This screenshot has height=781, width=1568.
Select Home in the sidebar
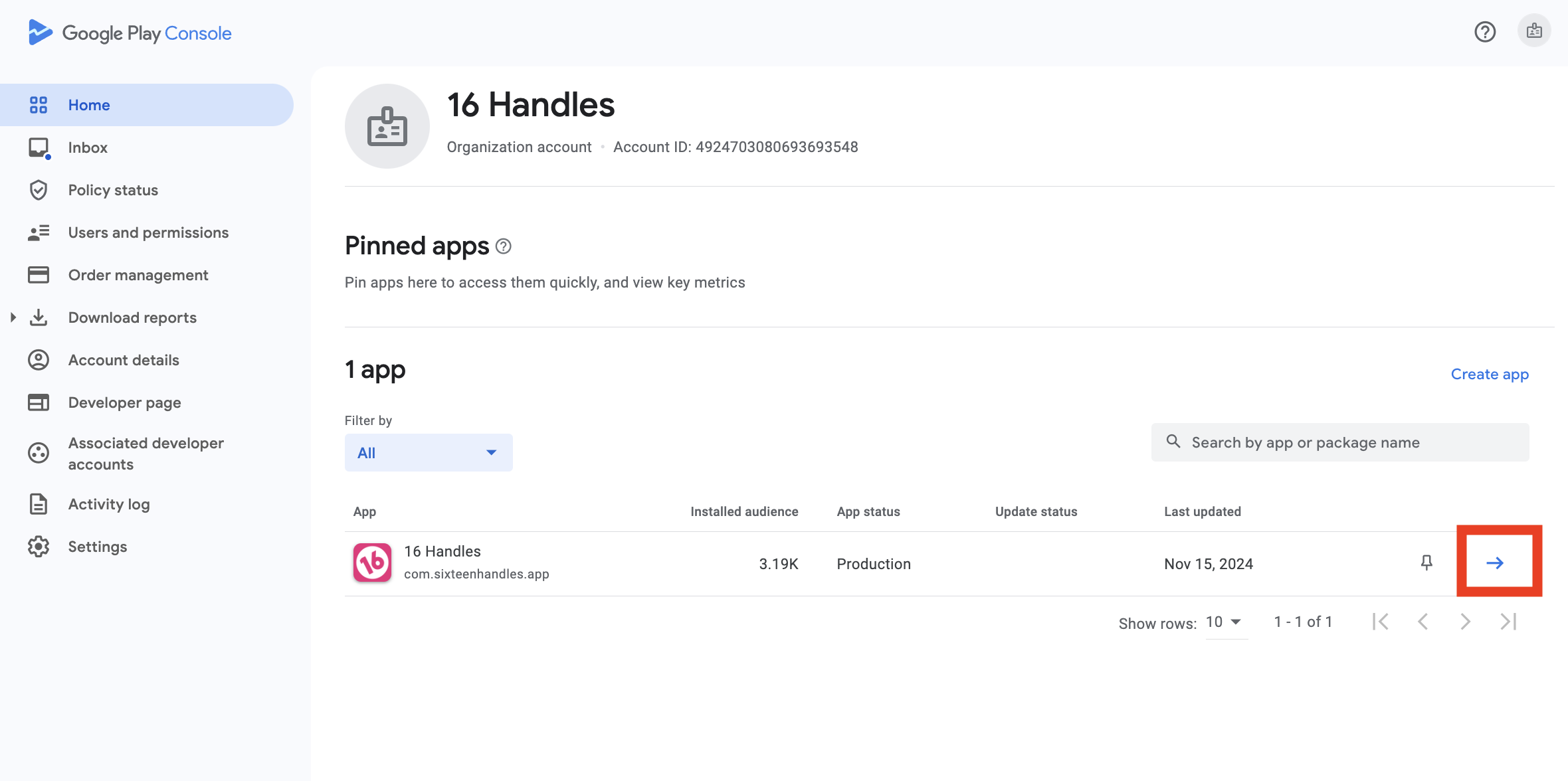[146, 105]
